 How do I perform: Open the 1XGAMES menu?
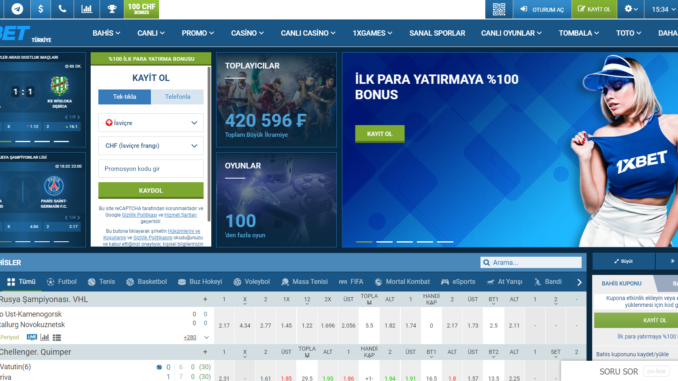pos(372,33)
